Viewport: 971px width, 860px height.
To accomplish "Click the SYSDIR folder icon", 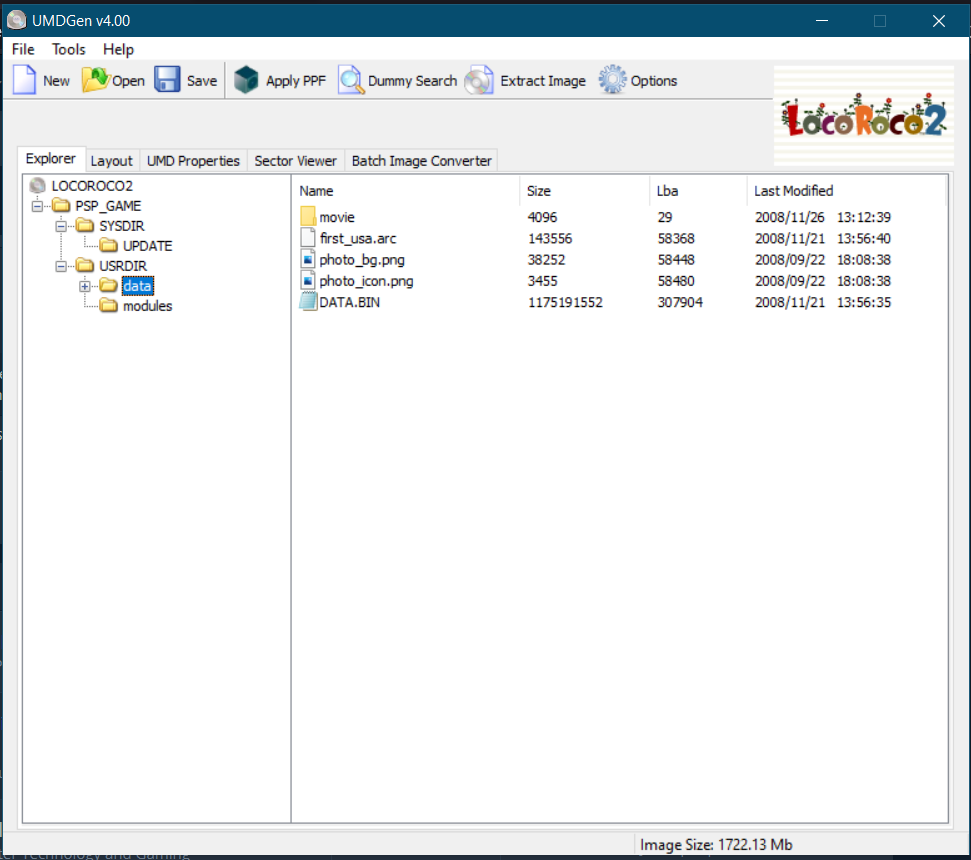I will (x=85, y=225).
